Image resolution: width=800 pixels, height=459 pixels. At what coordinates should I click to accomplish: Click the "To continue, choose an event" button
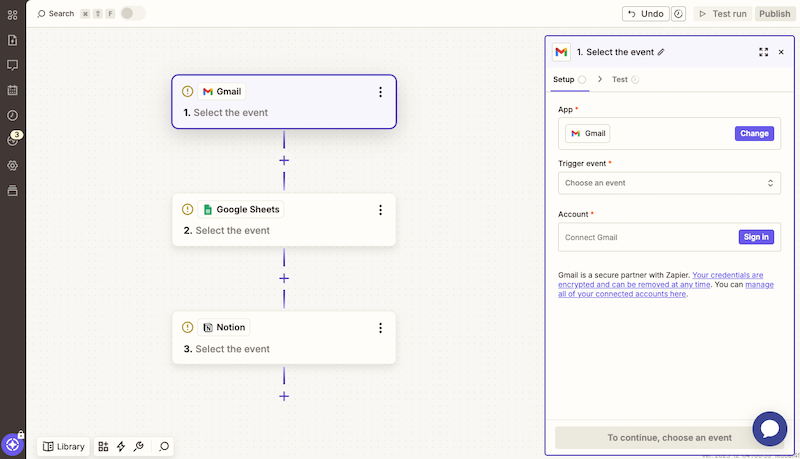(669, 438)
